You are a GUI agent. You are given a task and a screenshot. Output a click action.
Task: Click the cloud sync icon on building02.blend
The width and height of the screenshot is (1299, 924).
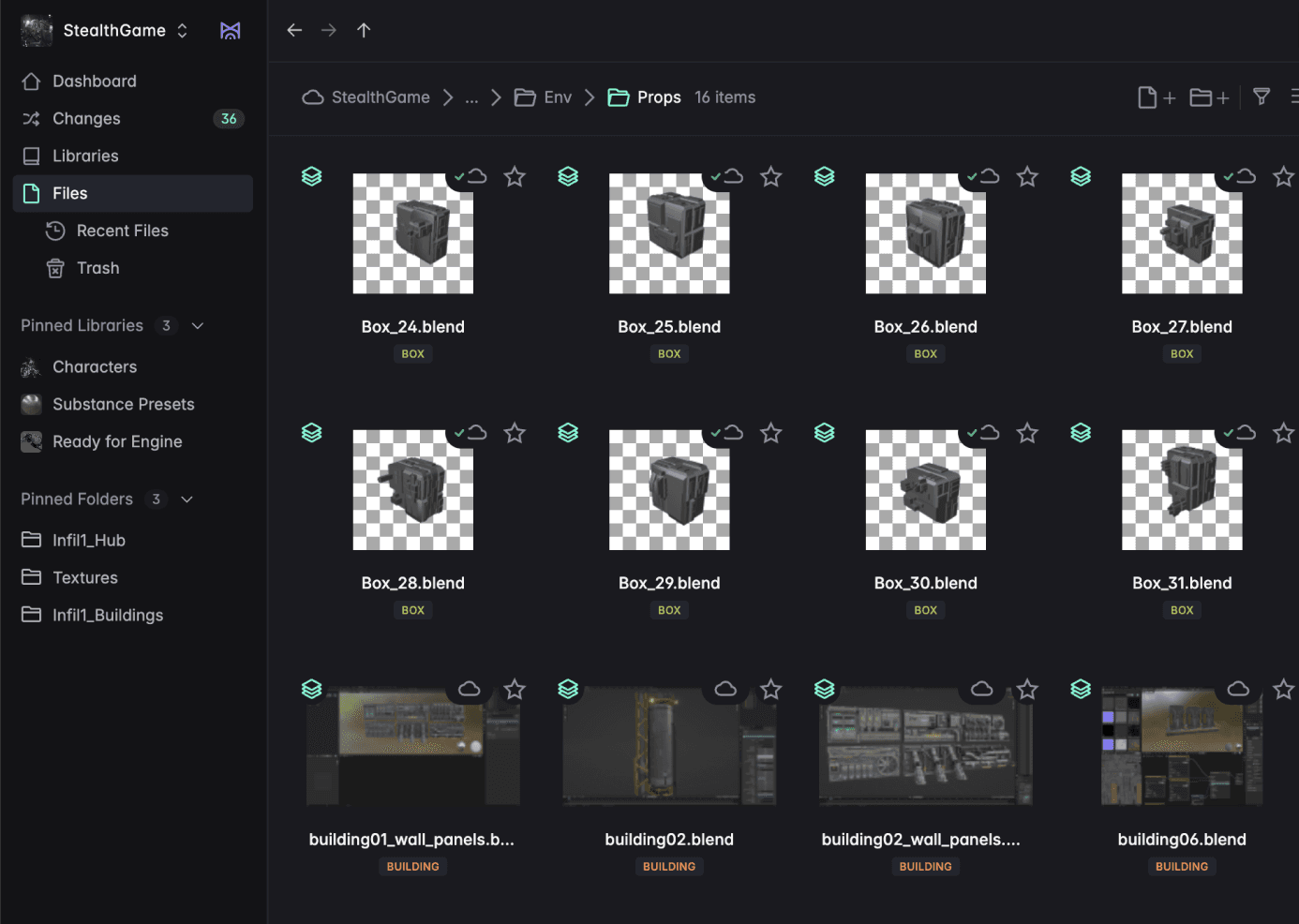click(x=725, y=689)
